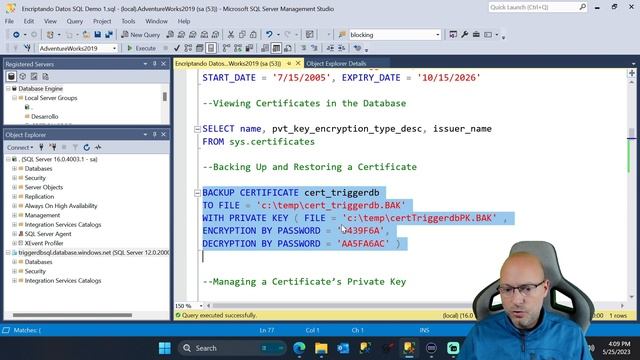The width and height of the screenshot is (640, 360).
Task: Click the Undo arrow icon
Action: pyautogui.click(x=269, y=35)
